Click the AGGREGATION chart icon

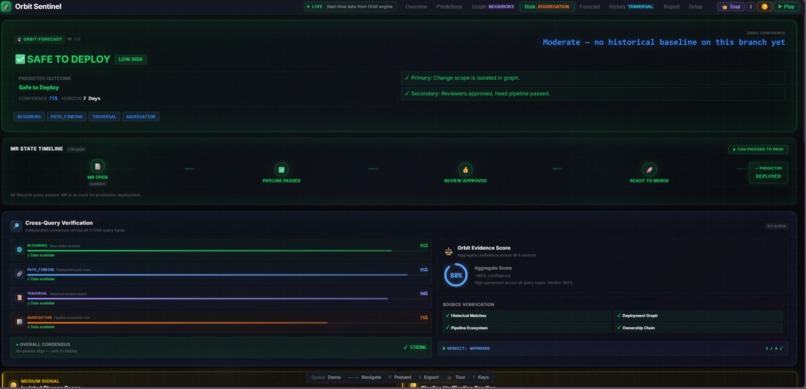[x=20, y=322]
